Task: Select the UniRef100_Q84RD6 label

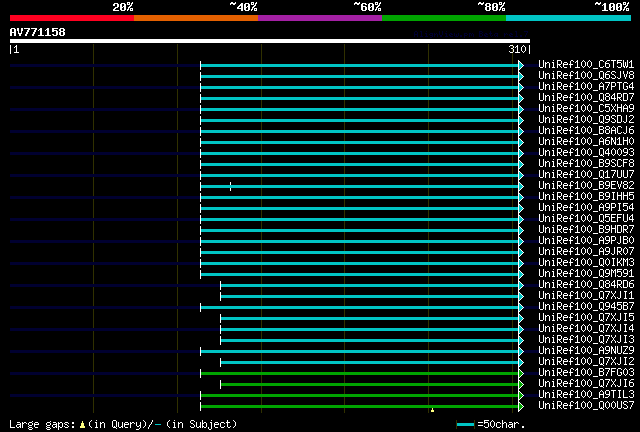Action: [x=586, y=285]
